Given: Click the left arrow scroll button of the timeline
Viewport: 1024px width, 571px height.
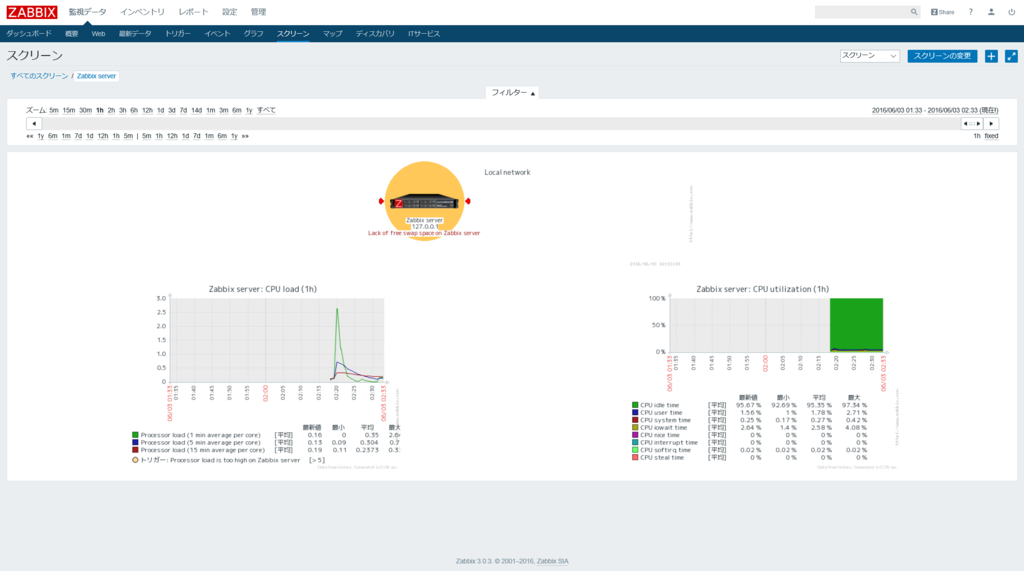Looking at the screenshot, I should tap(34, 123).
